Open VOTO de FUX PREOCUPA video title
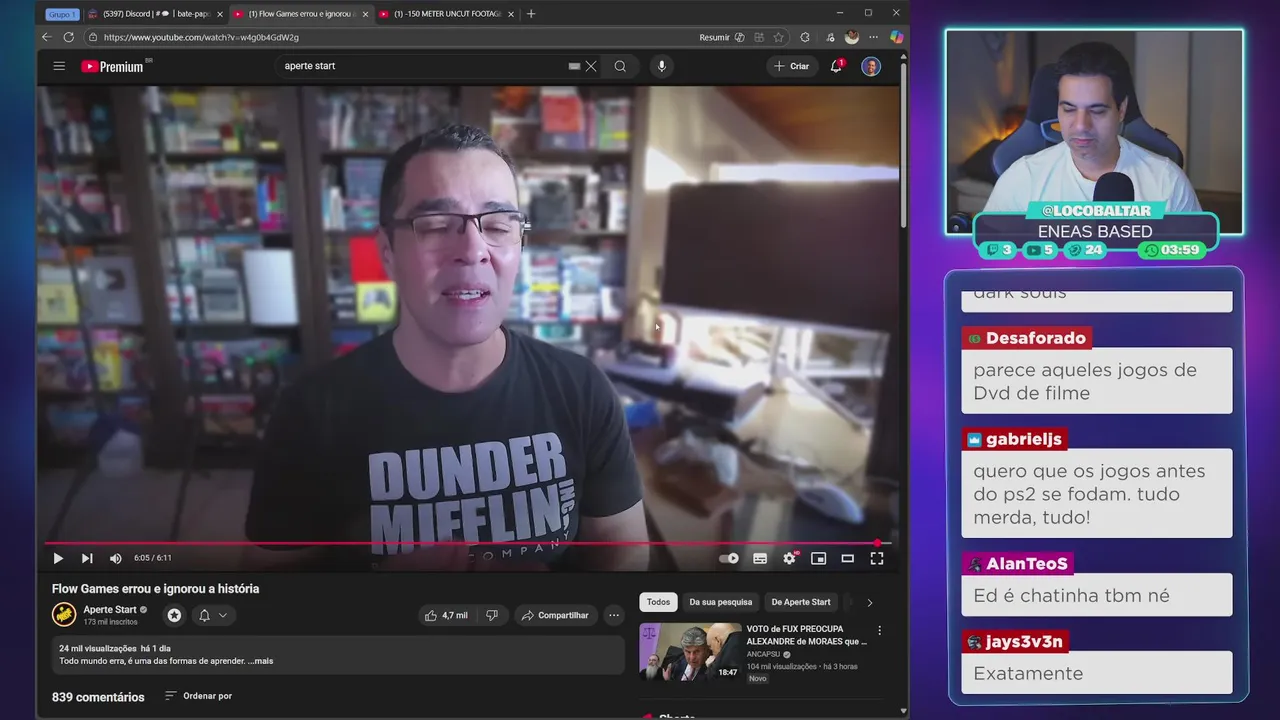Viewport: 1280px width, 720px height. 807,635
